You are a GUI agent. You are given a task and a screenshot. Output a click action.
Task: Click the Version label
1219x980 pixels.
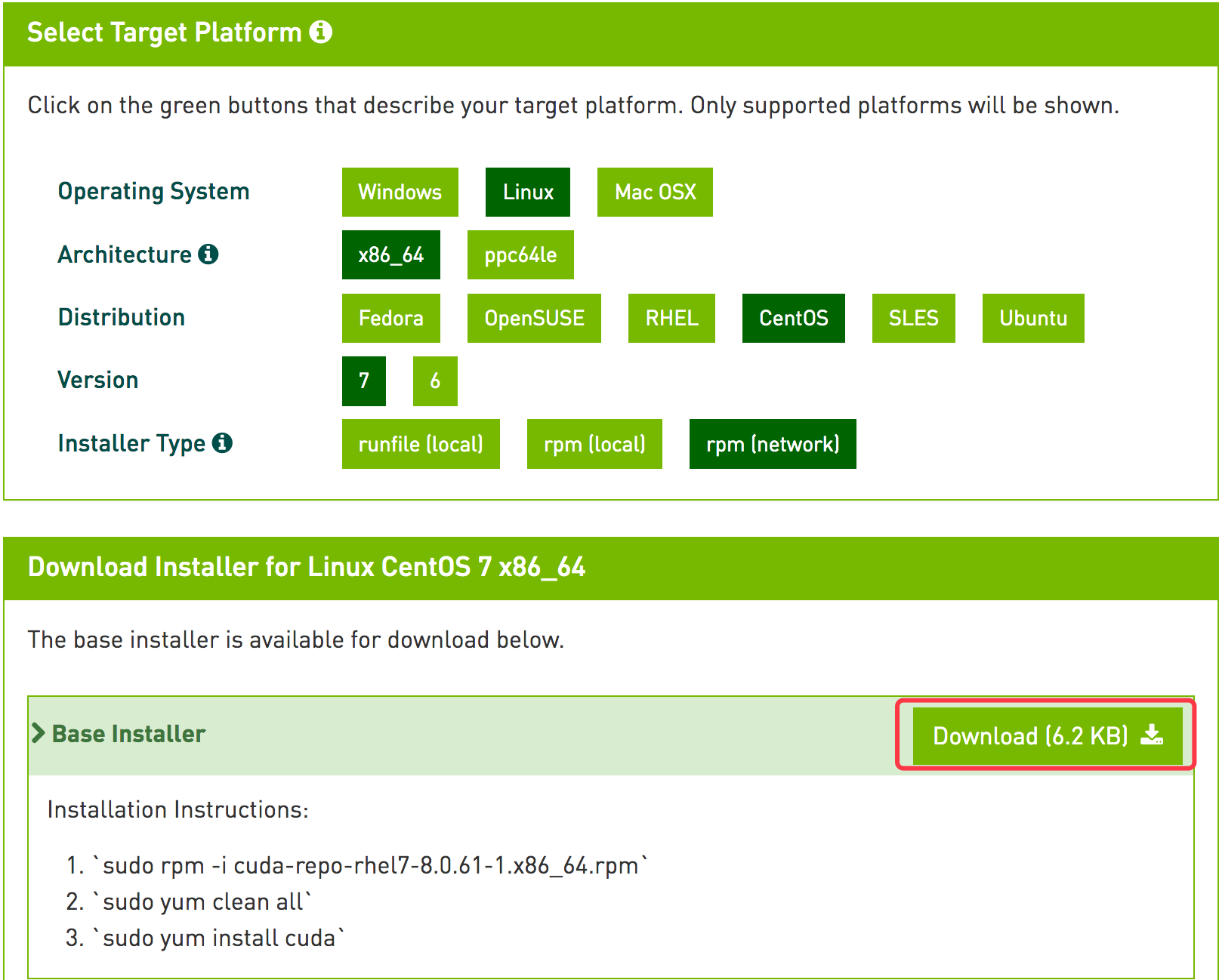tap(98, 380)
